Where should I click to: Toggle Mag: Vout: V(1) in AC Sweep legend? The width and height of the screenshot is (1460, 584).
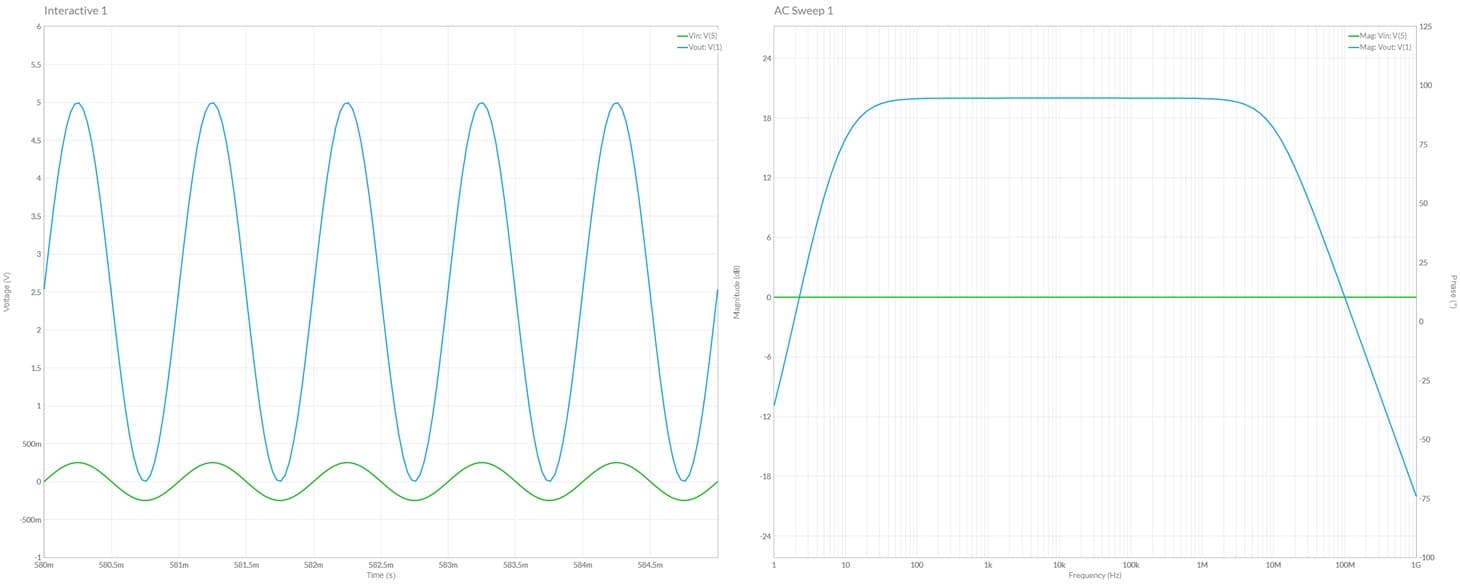1384,47
